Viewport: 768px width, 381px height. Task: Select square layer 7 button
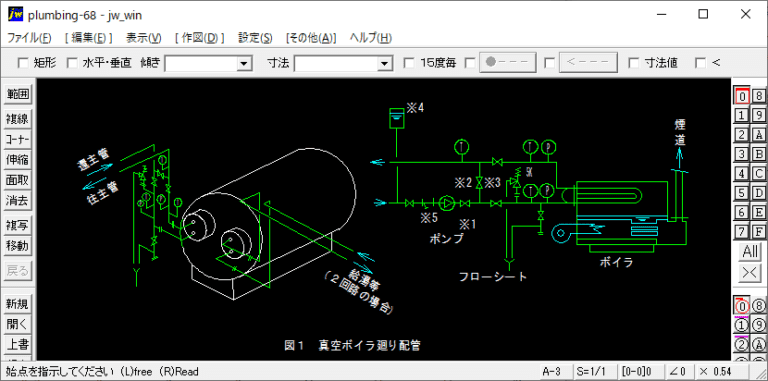click(x=742, y=232)
